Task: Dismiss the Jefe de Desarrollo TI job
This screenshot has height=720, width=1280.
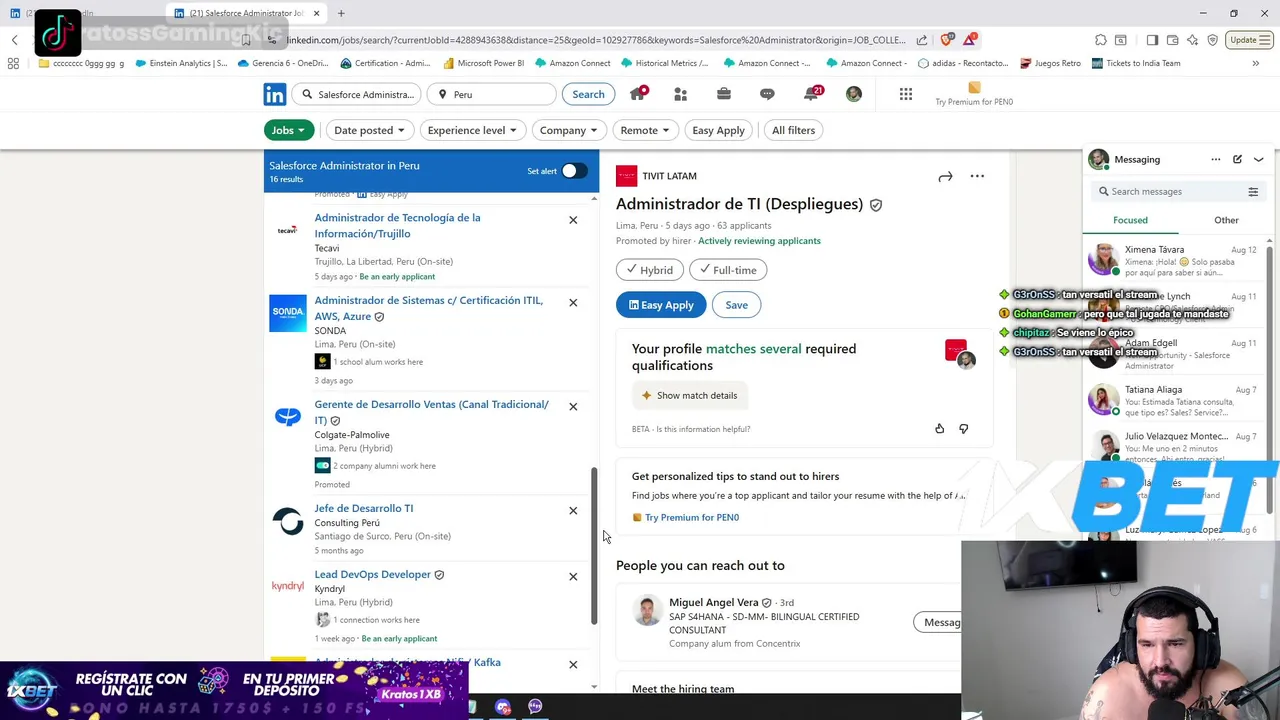Action: [x=573, y=511]
